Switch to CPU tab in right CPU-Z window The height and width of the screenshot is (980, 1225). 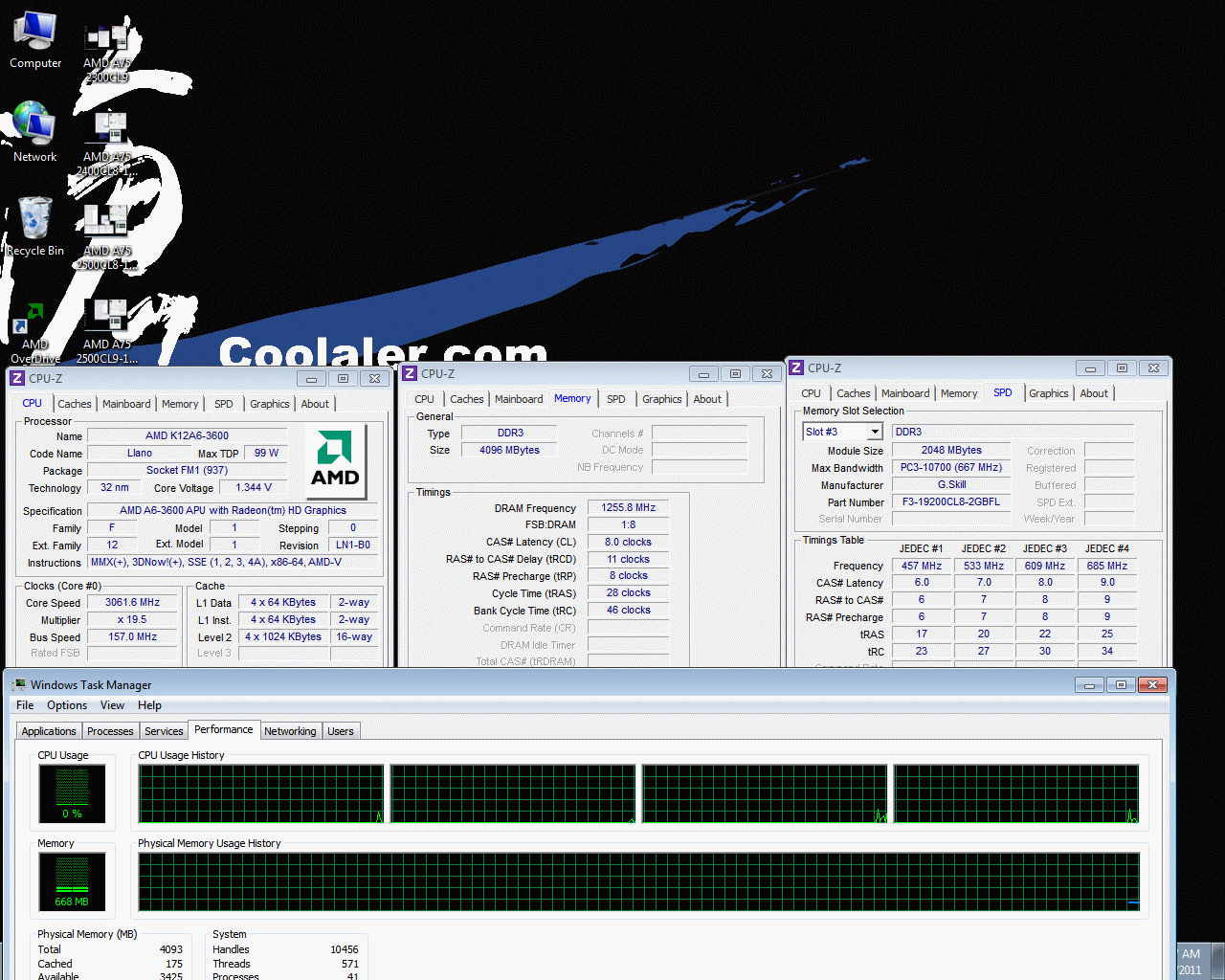tap(812, 393)
